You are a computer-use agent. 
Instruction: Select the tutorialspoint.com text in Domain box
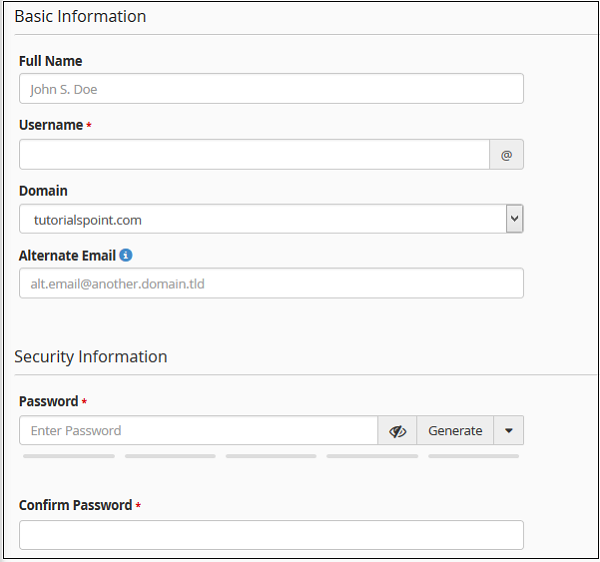click(x=88, y=220)
